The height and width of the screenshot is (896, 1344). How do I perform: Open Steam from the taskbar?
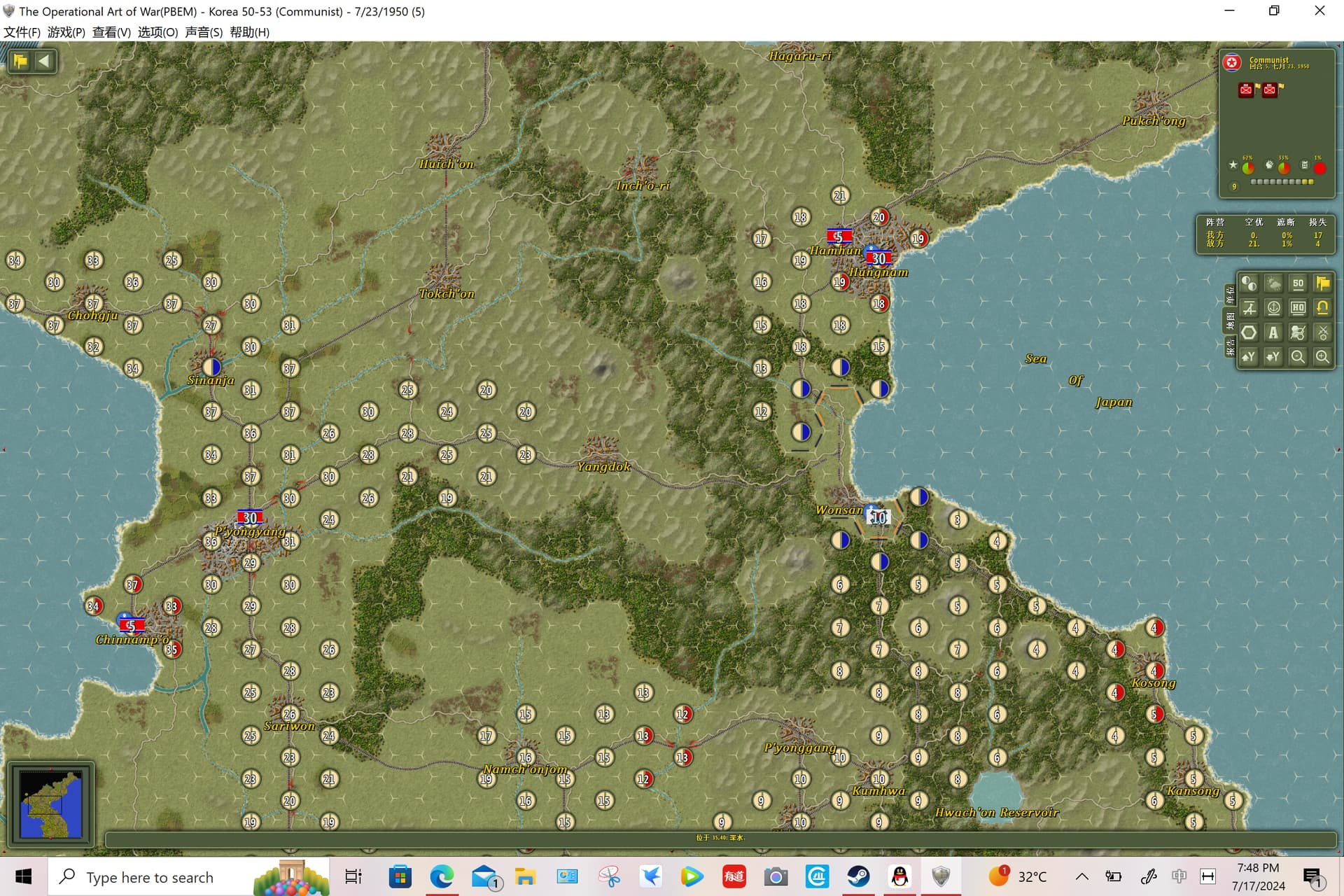pyautogui.click(x=858, y=876)
